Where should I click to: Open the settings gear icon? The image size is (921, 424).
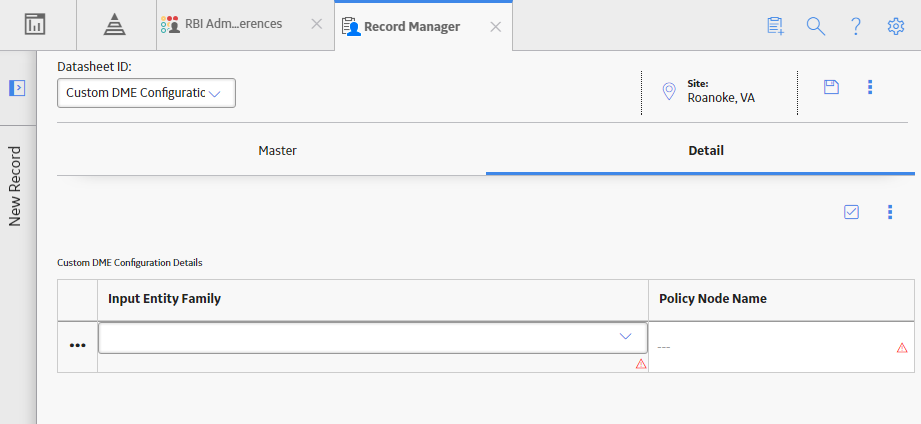[895, 26]
